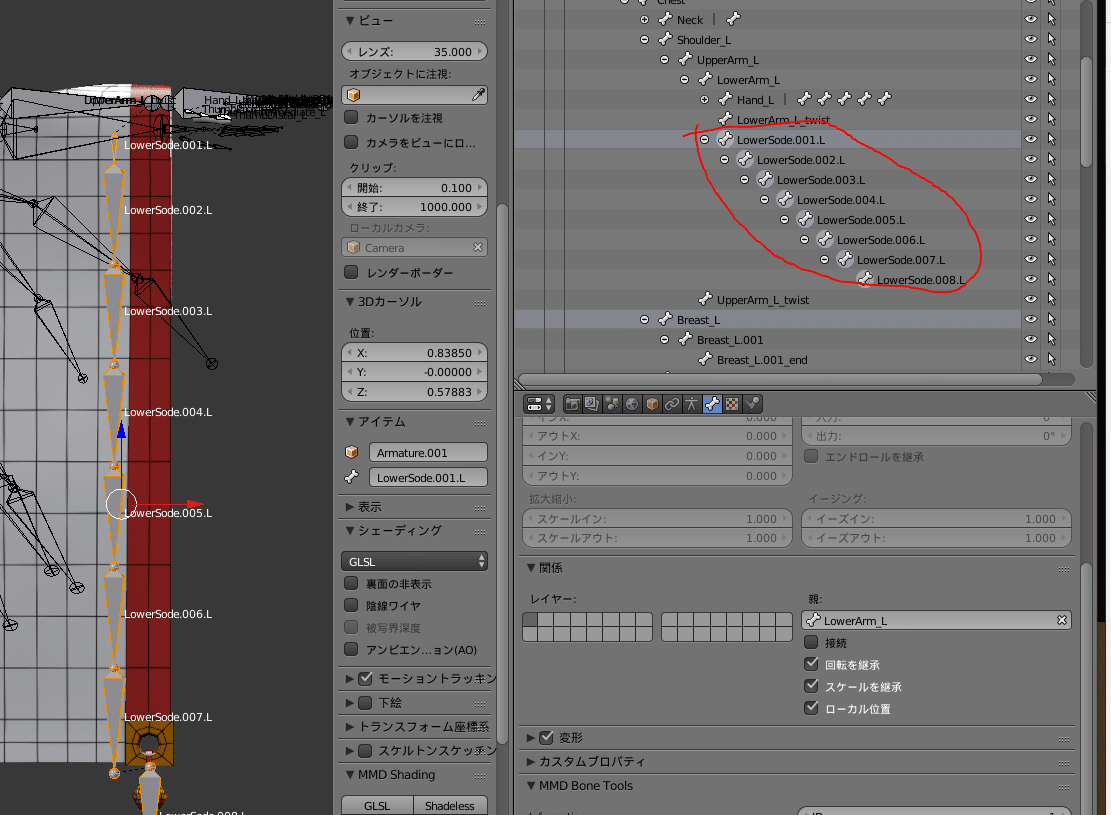Toggle selectability arrow for Hand_L row
This screenshot has height=815, width=1111.
tap(1051, 99)
